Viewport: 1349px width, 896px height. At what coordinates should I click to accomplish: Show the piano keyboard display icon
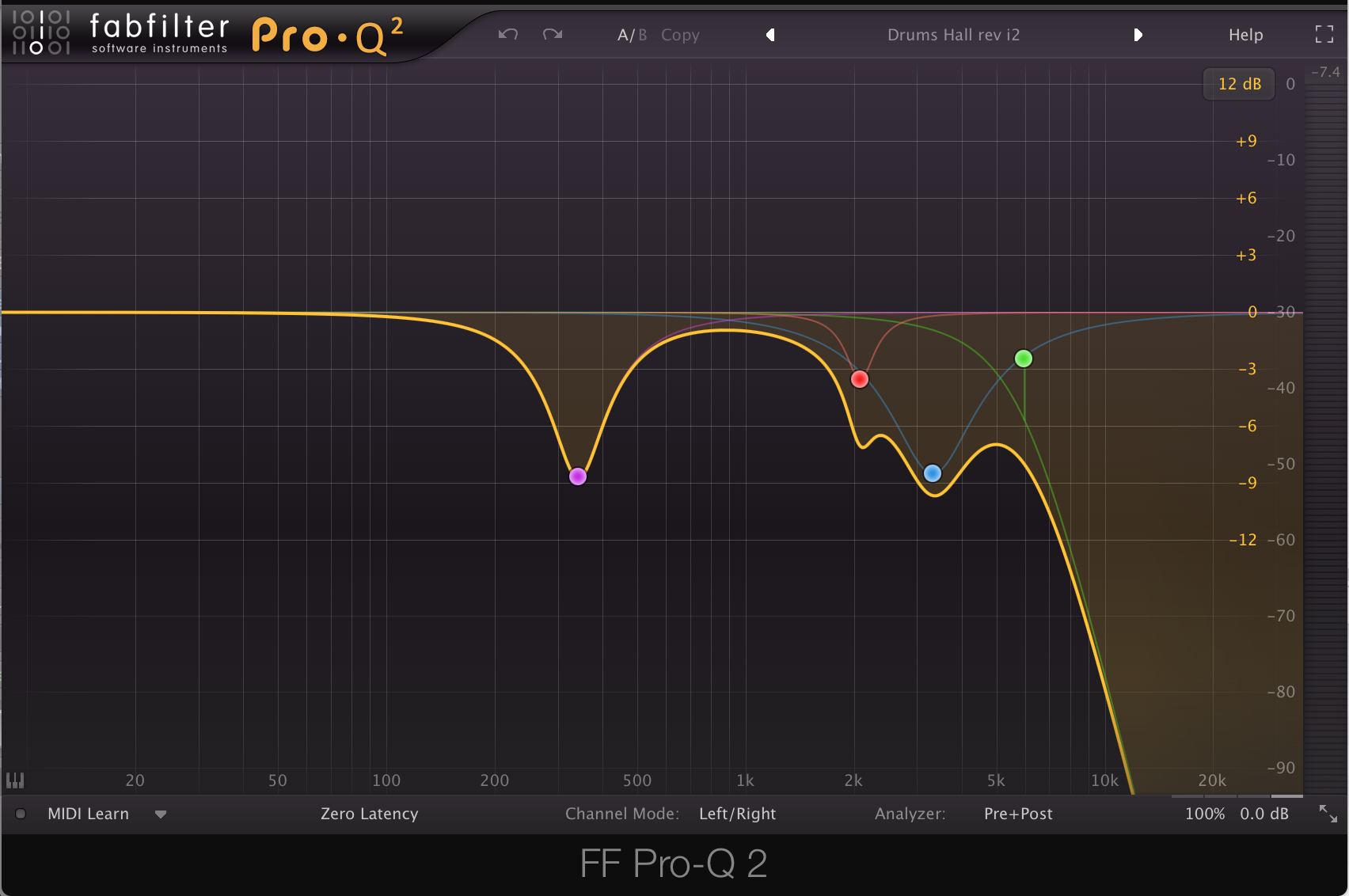(x=15, y=780)
